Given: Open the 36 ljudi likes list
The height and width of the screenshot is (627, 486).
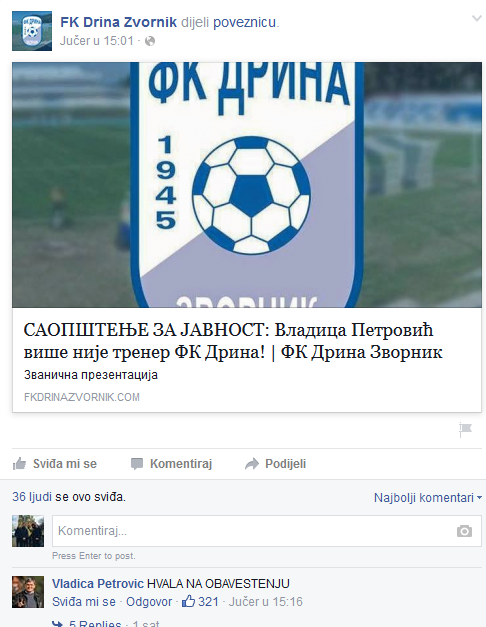Looking at the screenshot, I should coord(32,497).
